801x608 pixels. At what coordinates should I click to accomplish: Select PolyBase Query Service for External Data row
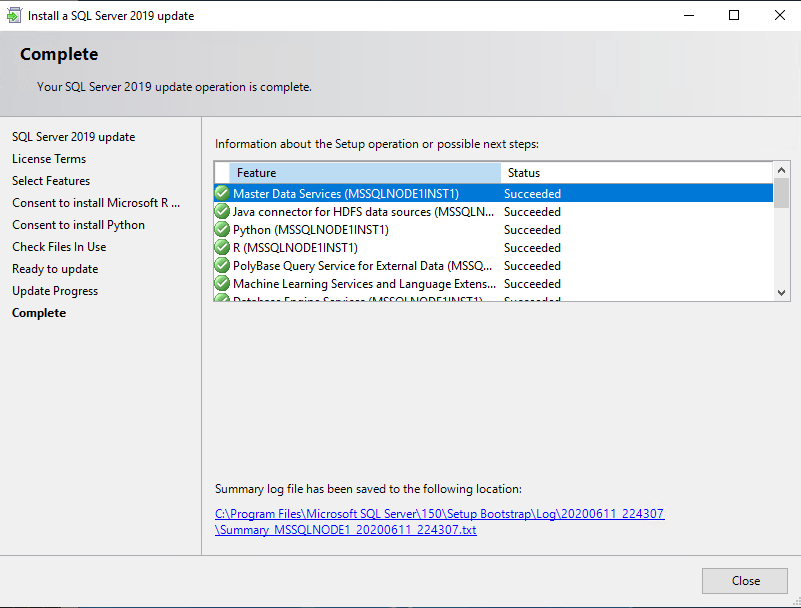pyautogui.click(x=493, y=266)
